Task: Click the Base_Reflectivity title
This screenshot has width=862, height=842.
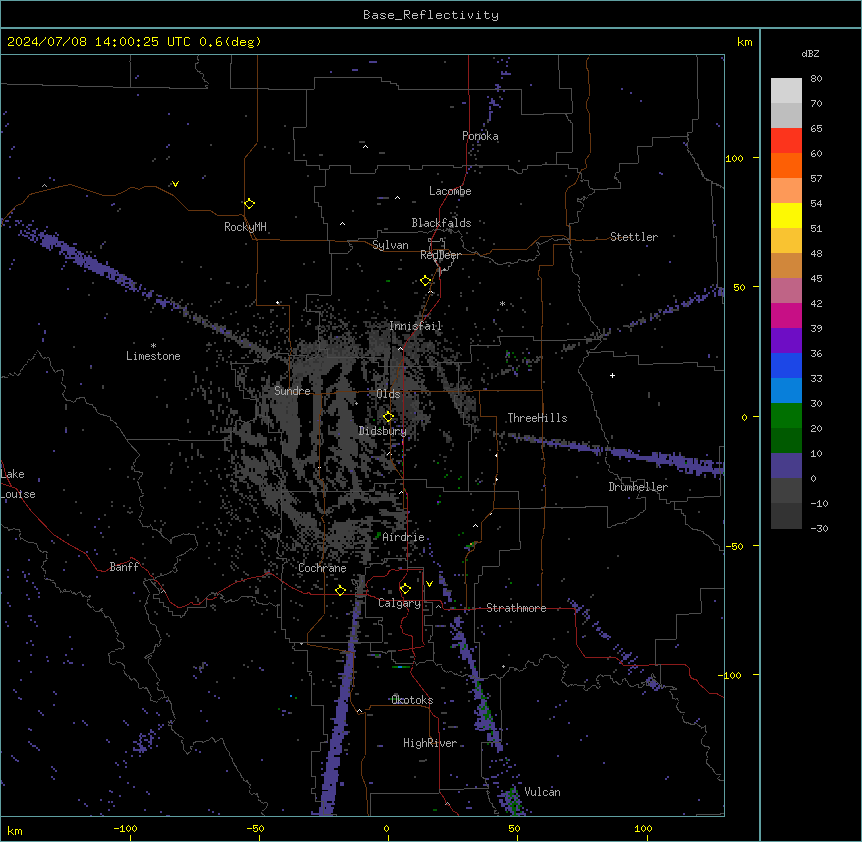Action: [431, 15]
